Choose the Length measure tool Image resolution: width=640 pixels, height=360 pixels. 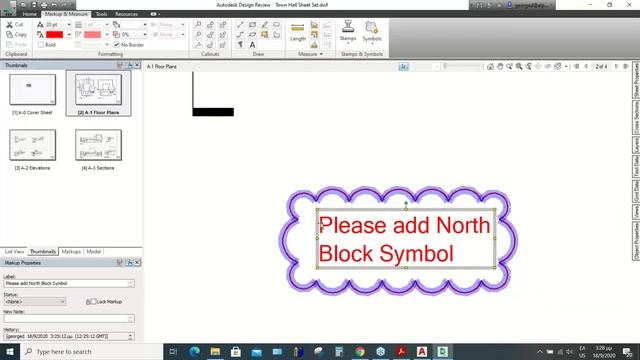click(x=298, y=32)
